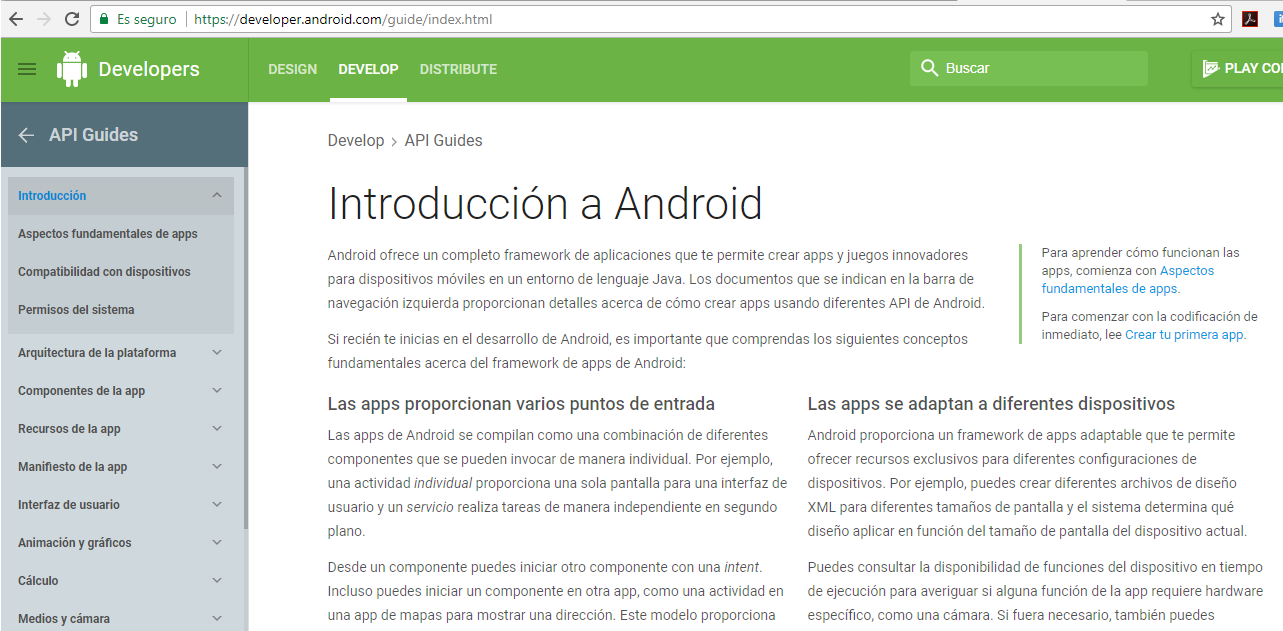The height and width of the screenshot is (631, 1283).
Task: Expand Medios y cámara chevron
Action: point(217,618)
